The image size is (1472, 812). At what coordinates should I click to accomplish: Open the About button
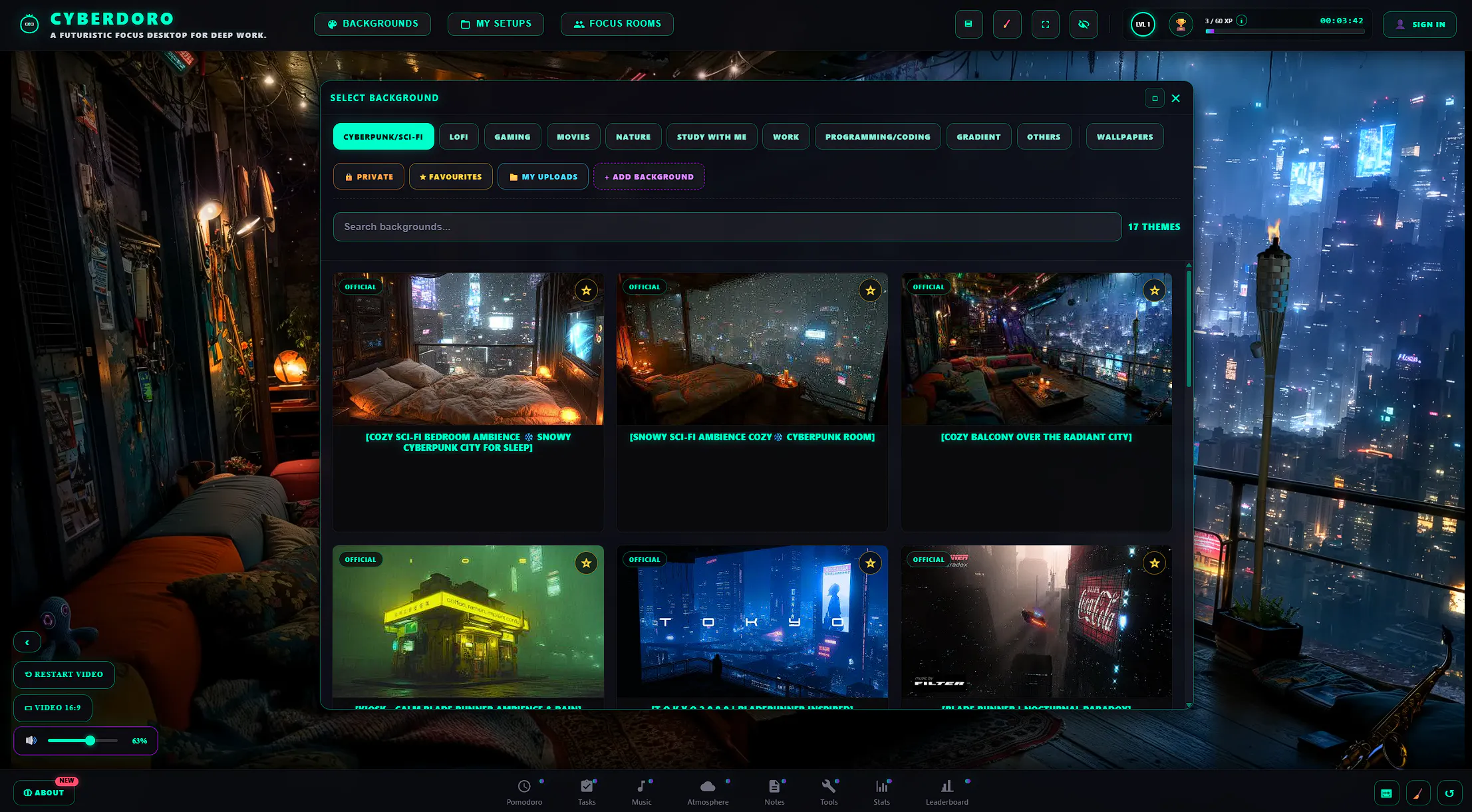44,793
